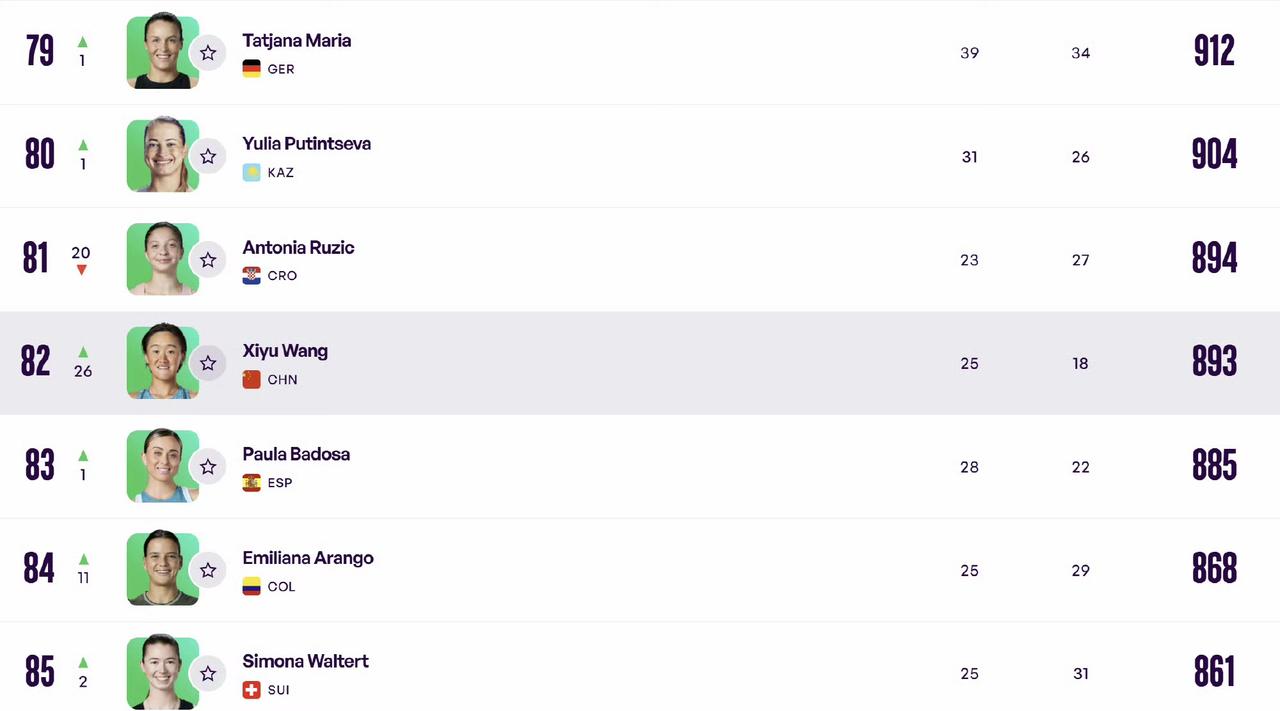Favorite Tatjana Maria with the star icon
Image resolution: width=1280 pixels, height=711 pixels.
click(208, 53)
